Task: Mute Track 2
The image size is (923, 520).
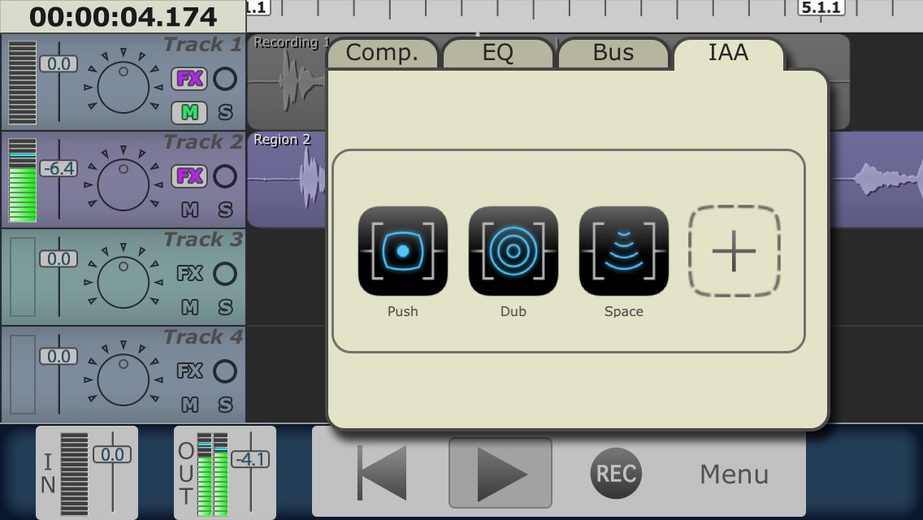Action: pyautogui.click(x=190, y=210)
